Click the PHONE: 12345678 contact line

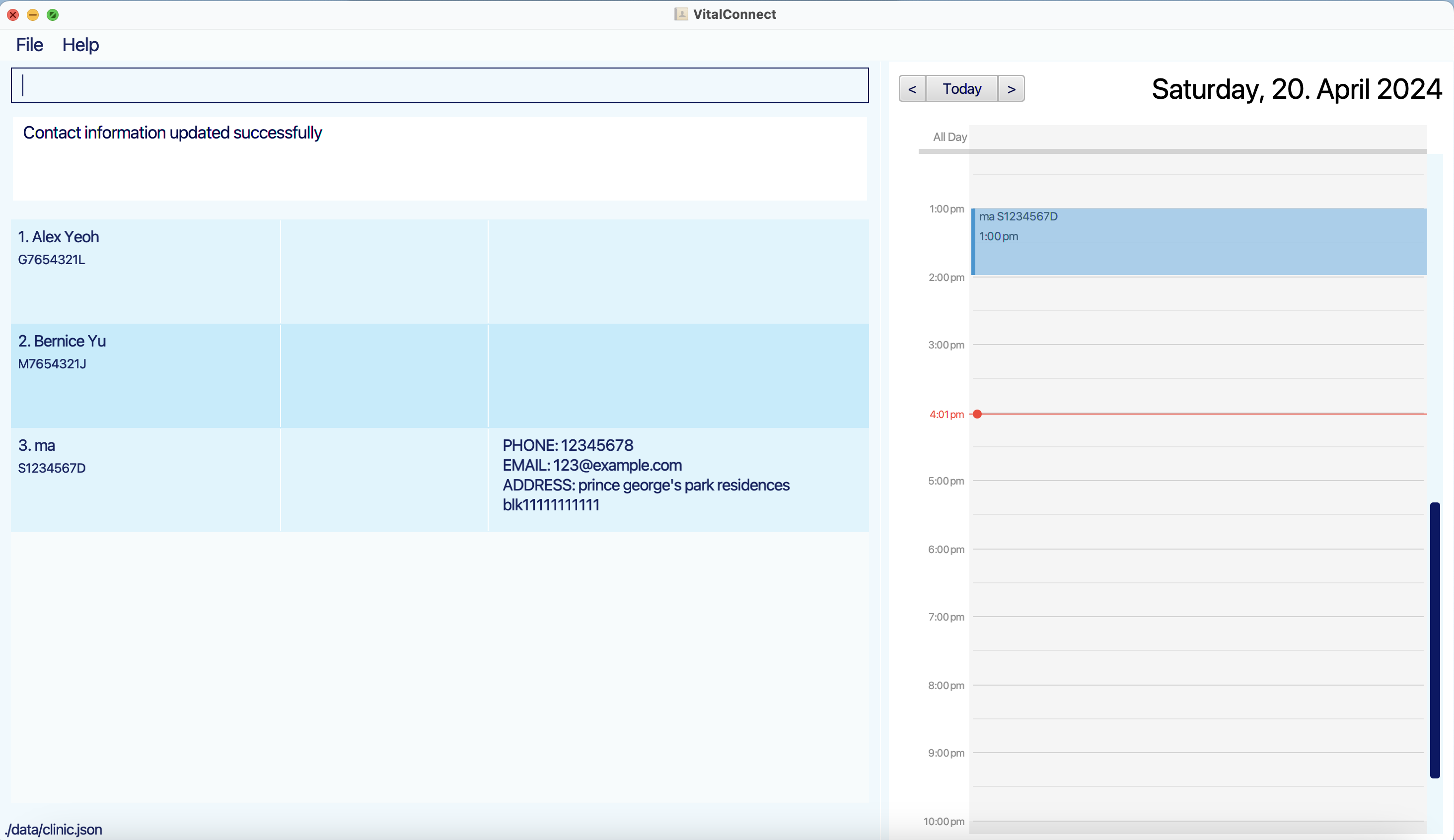568,445
